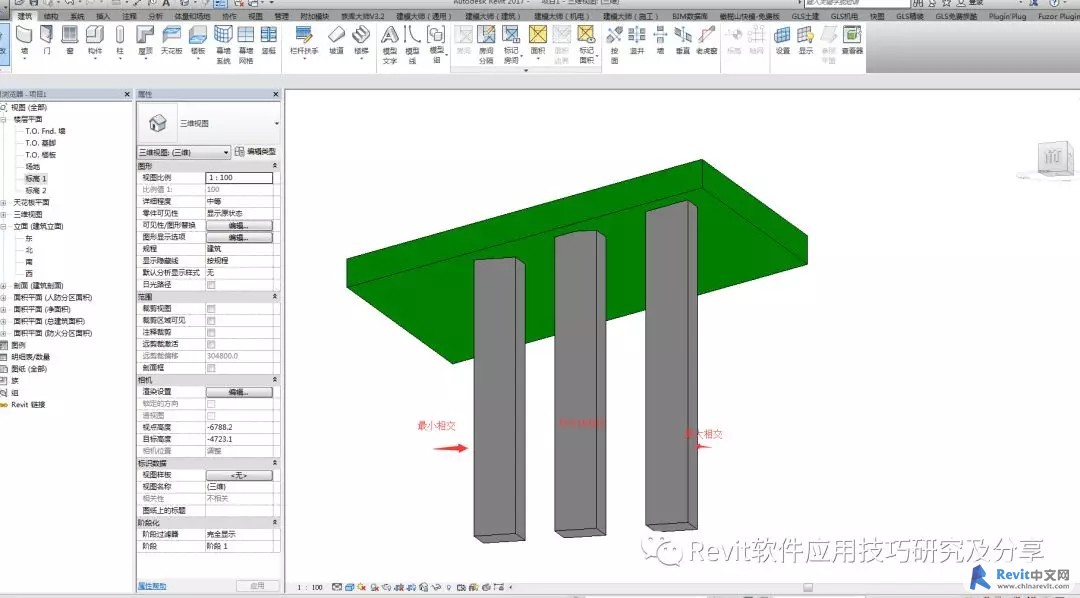Select the Curtain Grid (幕墙网格) tool

(x=246, y=44)
